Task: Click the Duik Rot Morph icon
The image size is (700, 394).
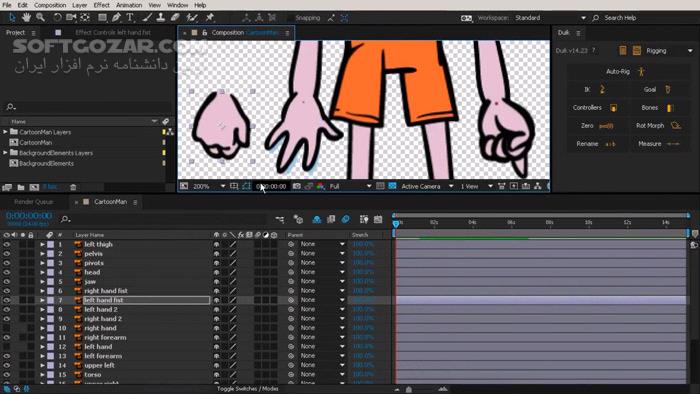Action: pos(676,126)
